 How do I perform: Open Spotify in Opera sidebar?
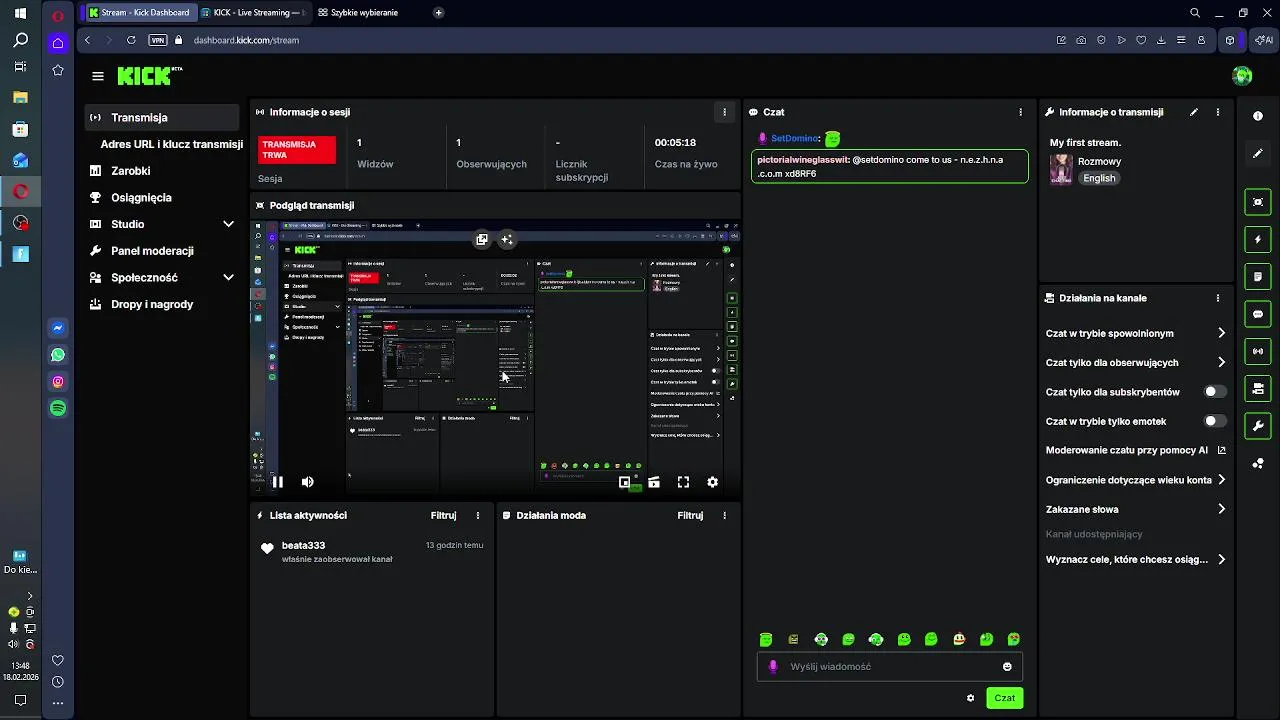(x=58, y=409)
